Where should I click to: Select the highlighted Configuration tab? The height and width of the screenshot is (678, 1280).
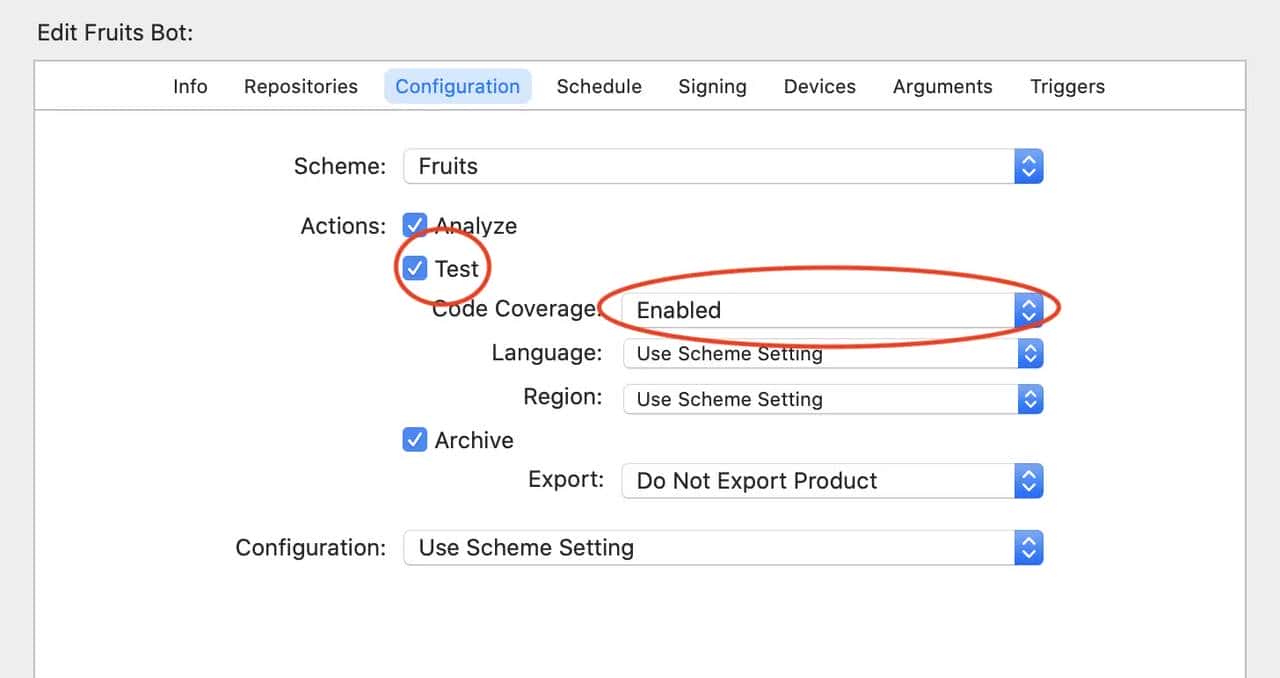coord(457,86)
